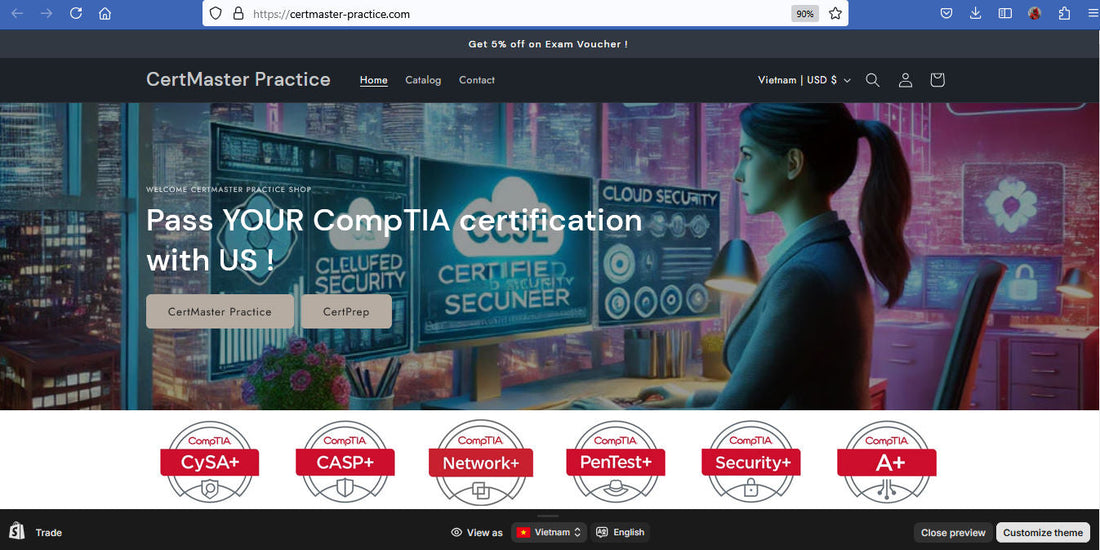Select the Security+ certification badge
Viewport: 1100px width, 550px height.
pos(751,462)
